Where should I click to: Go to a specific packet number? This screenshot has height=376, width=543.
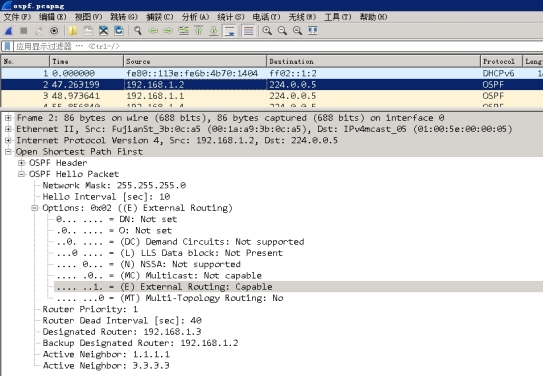pos(184,31)
